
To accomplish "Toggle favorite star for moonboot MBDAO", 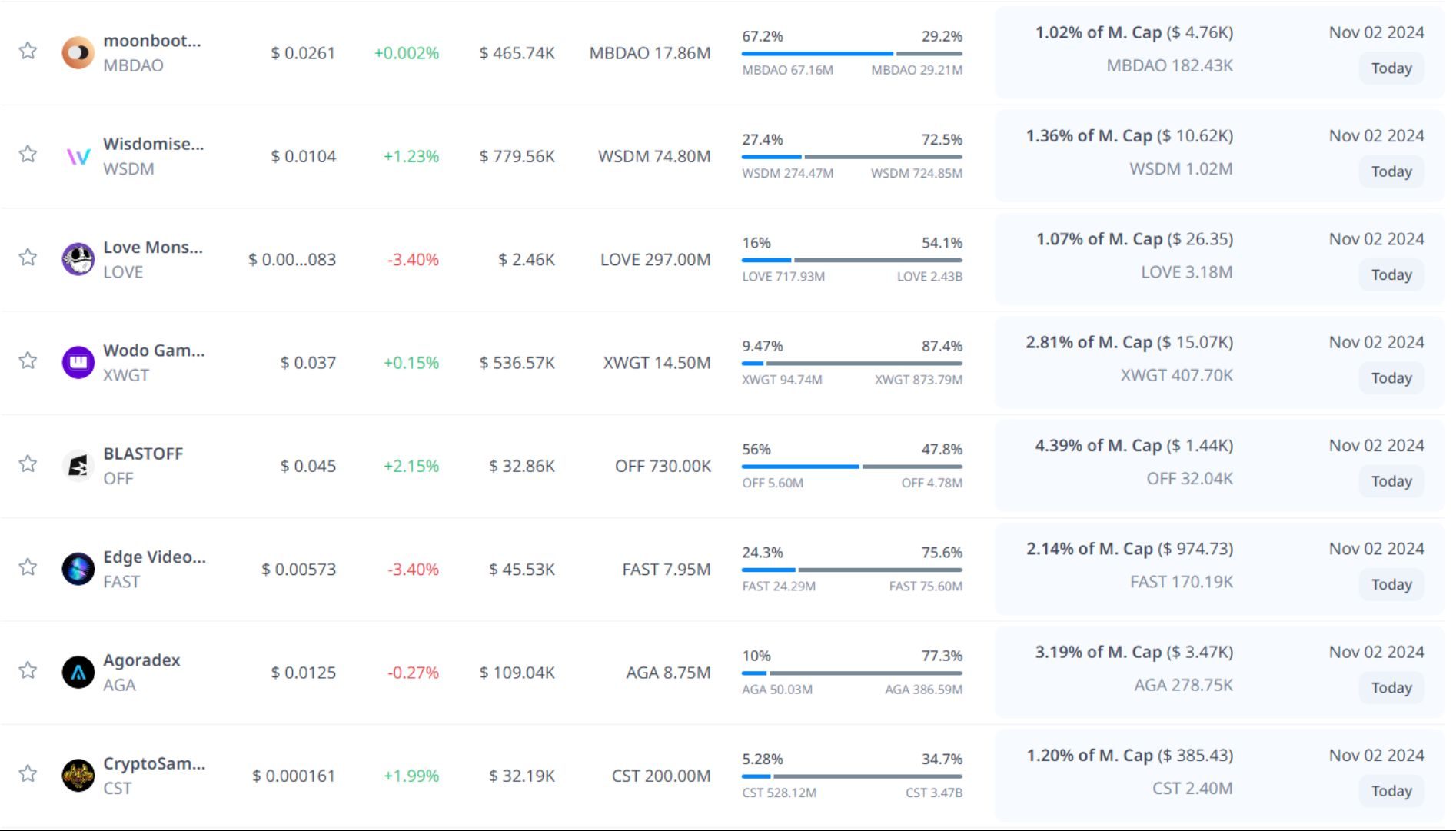I will click(28, 51).
